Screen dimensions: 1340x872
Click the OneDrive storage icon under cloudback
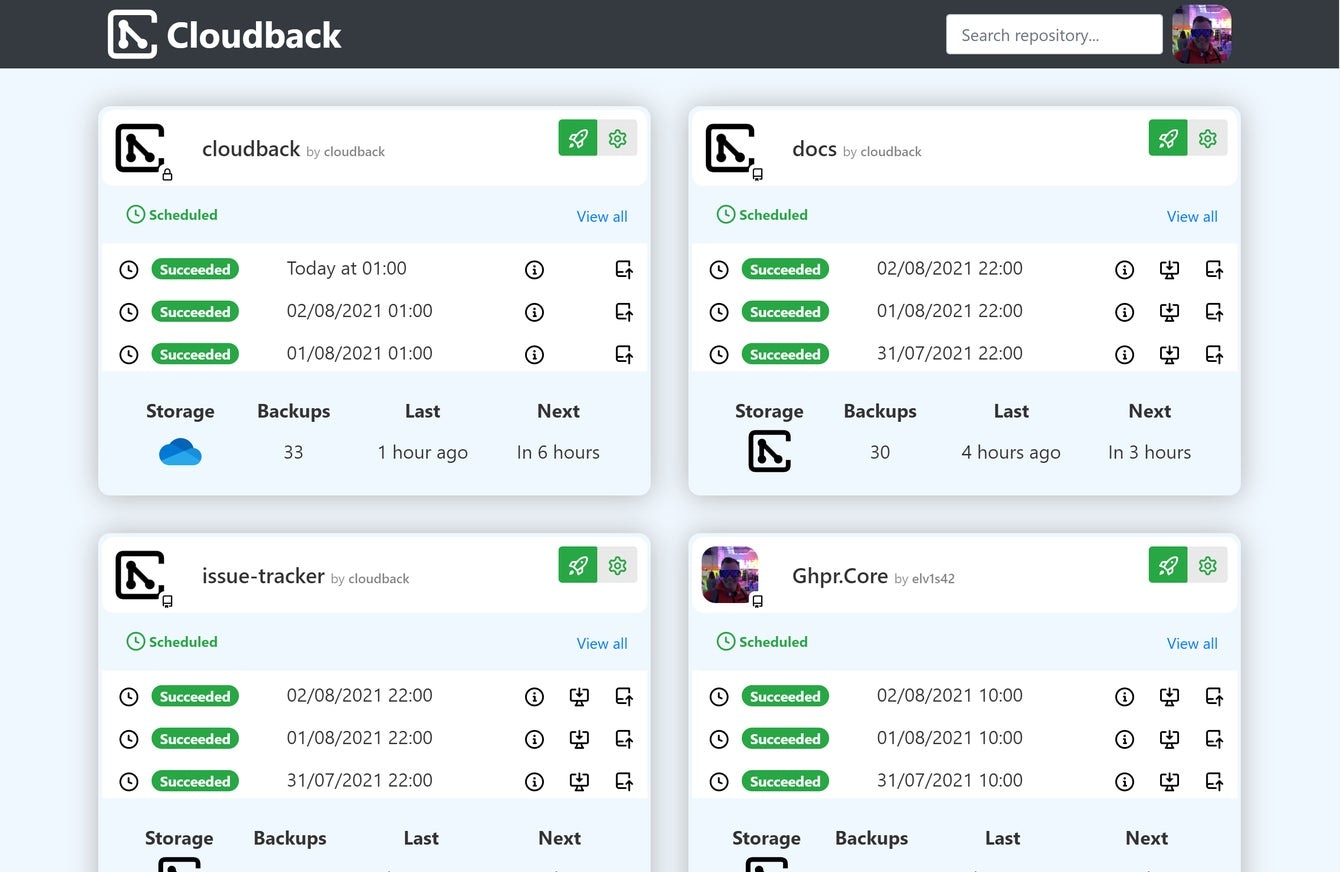coord(180,451)
